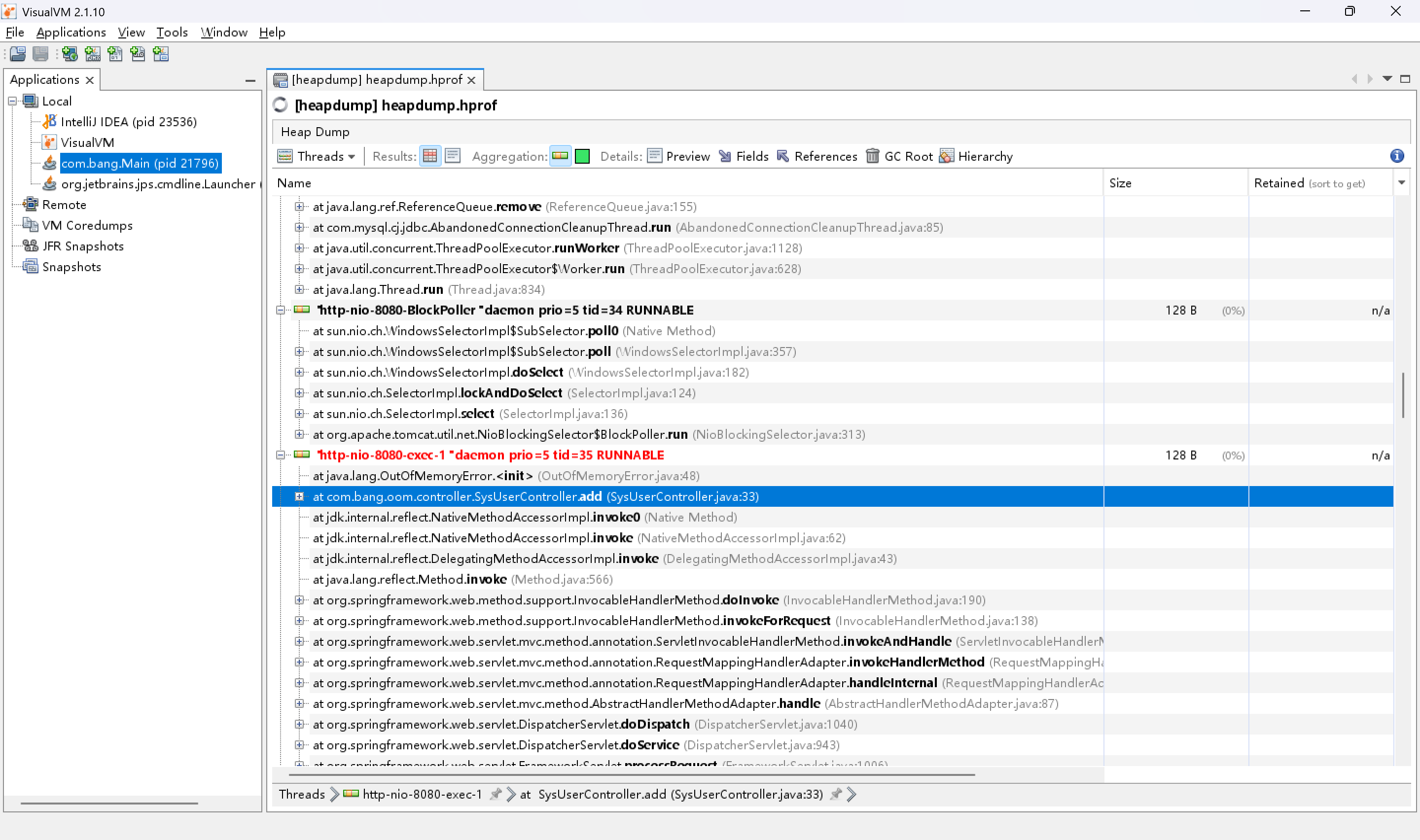Click the Add Remote Host icon
This screenshot has width=1420, height=840.
tap(70, 54)
